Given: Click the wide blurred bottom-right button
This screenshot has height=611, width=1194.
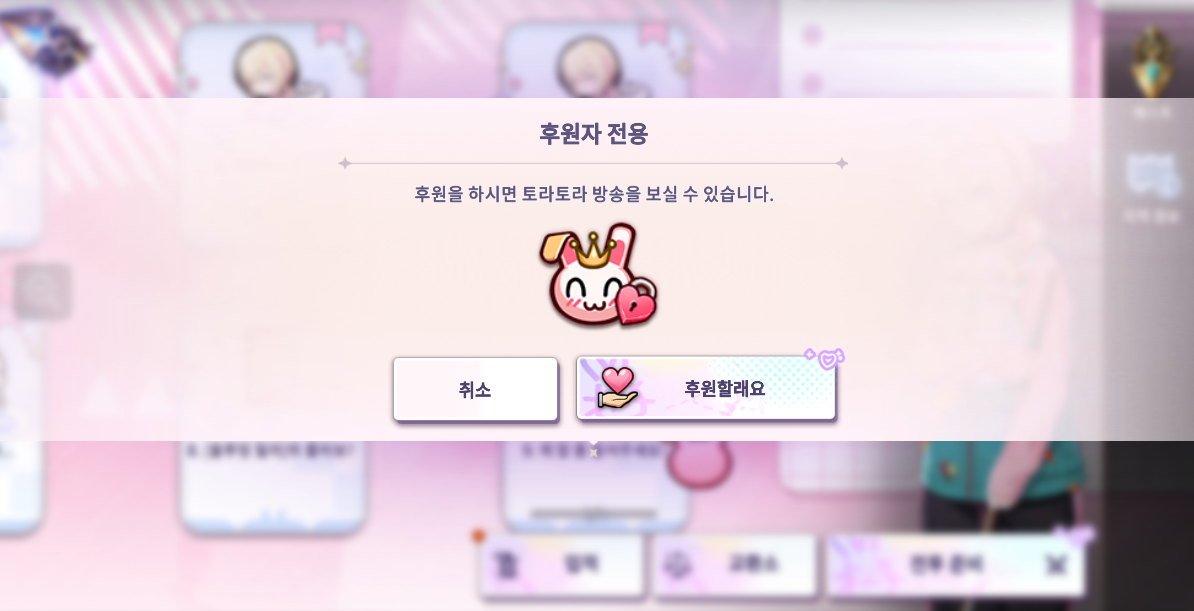Looking at the screenshot, I should [x=955, y=565].
